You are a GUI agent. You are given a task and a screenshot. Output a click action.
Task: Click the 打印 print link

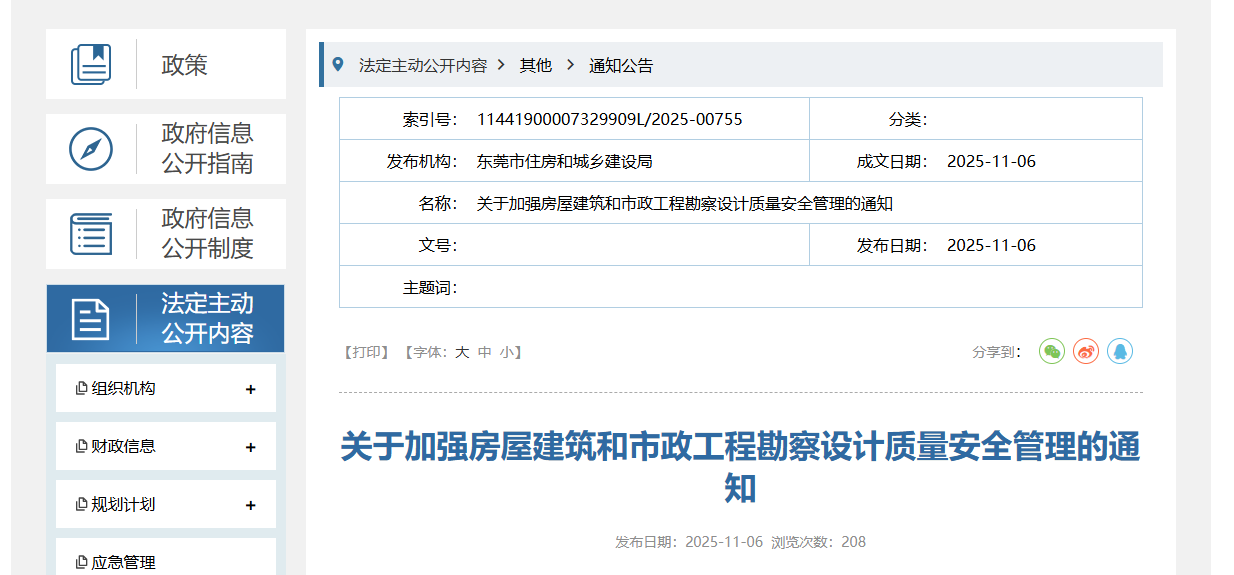point(366,352)
